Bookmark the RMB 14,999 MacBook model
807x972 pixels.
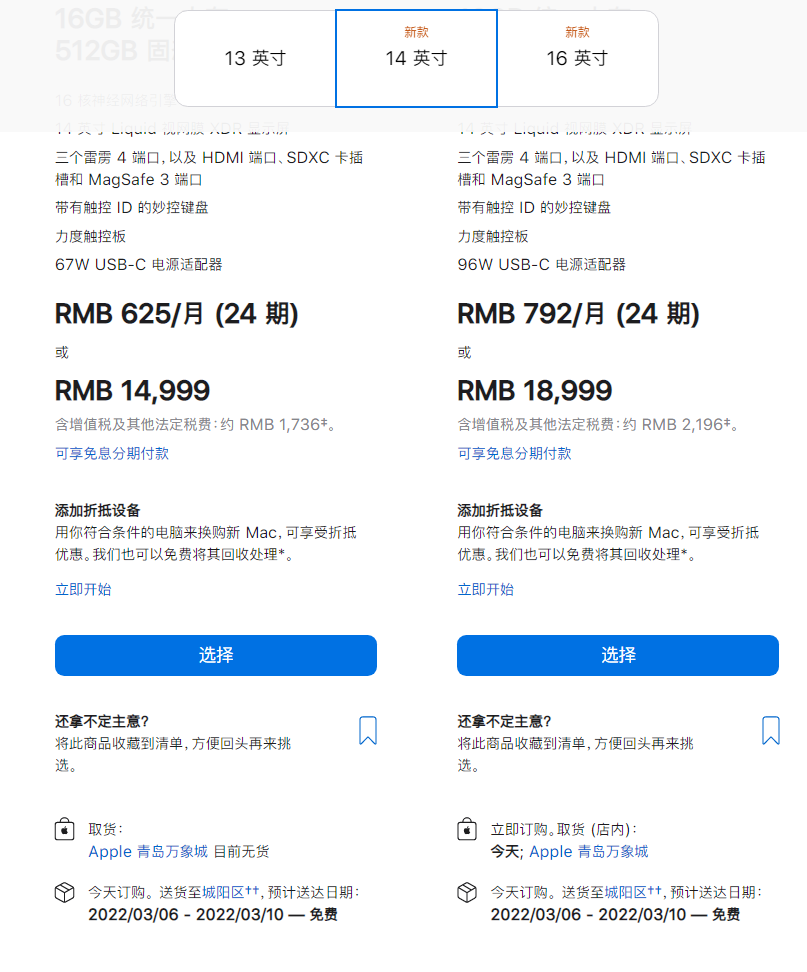[368, 730]
